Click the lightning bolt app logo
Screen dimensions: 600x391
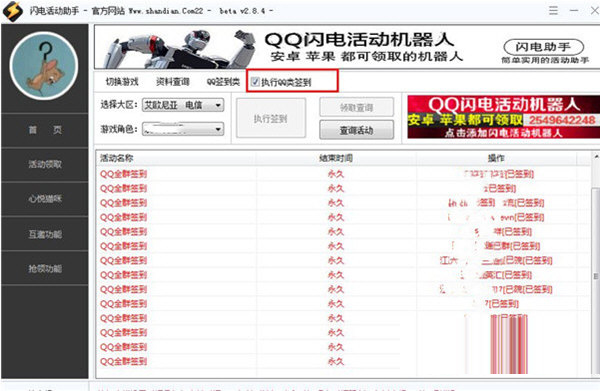pyautogui.click(x=13, y=11)
